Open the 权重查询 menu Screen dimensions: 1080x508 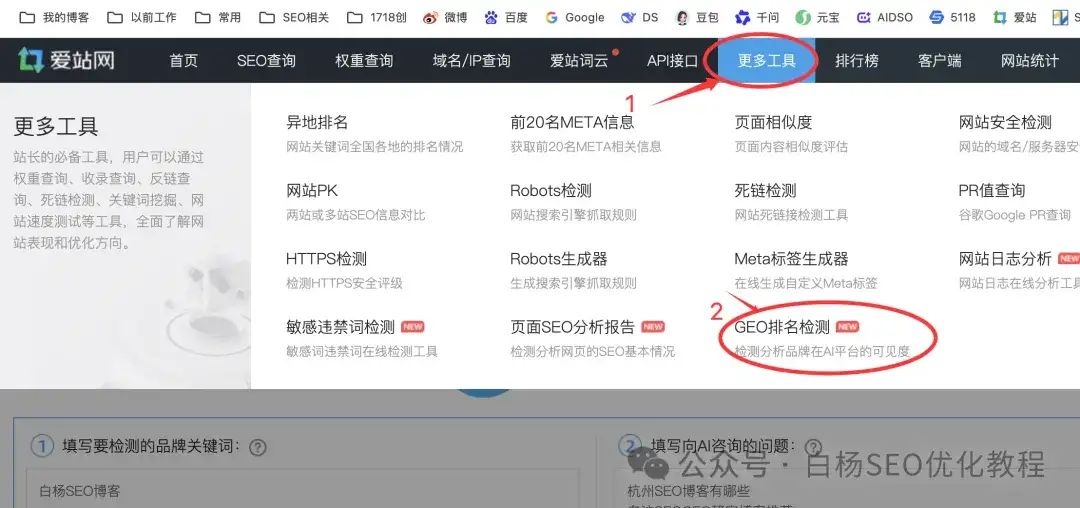pos(364,61)
